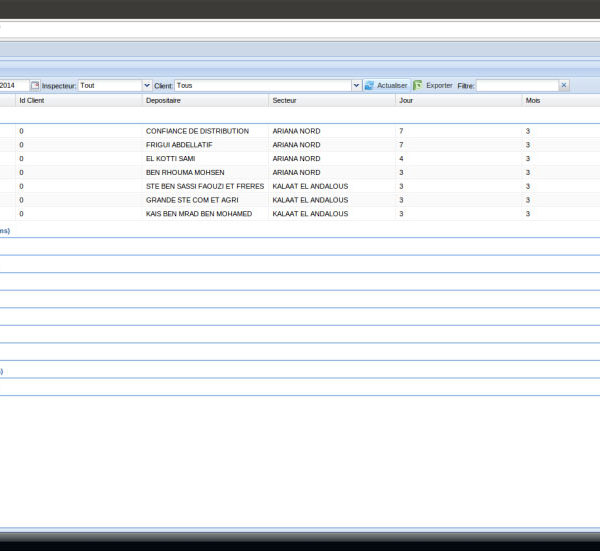The width and height of the screenshot is (600, 551).
Task: Sort by the Jour column header
Action: click(406, 101)
